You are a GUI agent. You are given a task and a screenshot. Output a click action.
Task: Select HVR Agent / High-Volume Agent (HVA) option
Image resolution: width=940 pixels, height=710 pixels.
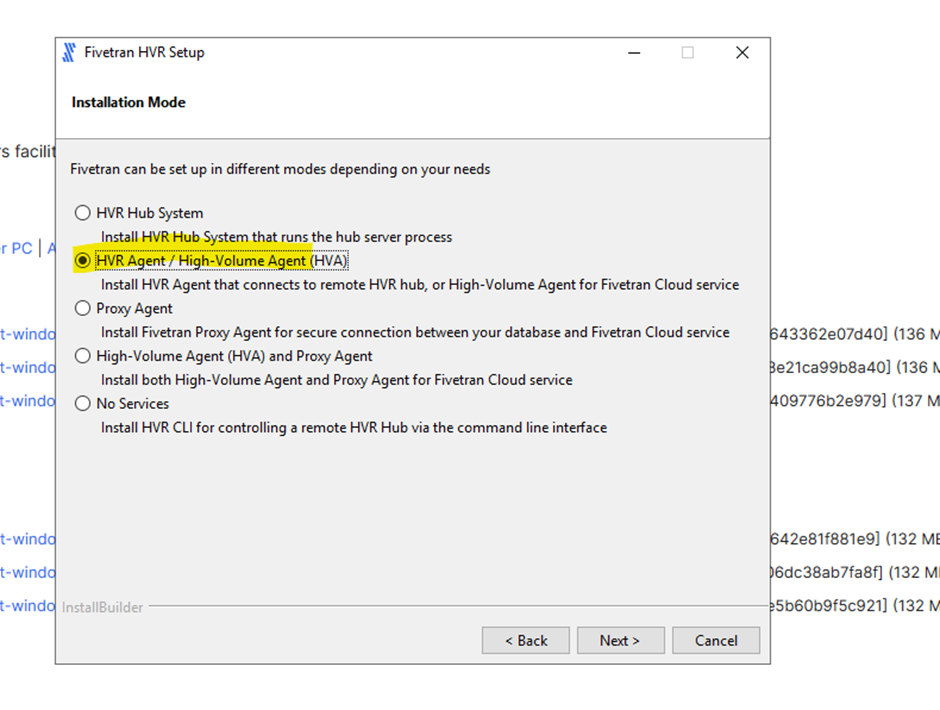(83, 260)
